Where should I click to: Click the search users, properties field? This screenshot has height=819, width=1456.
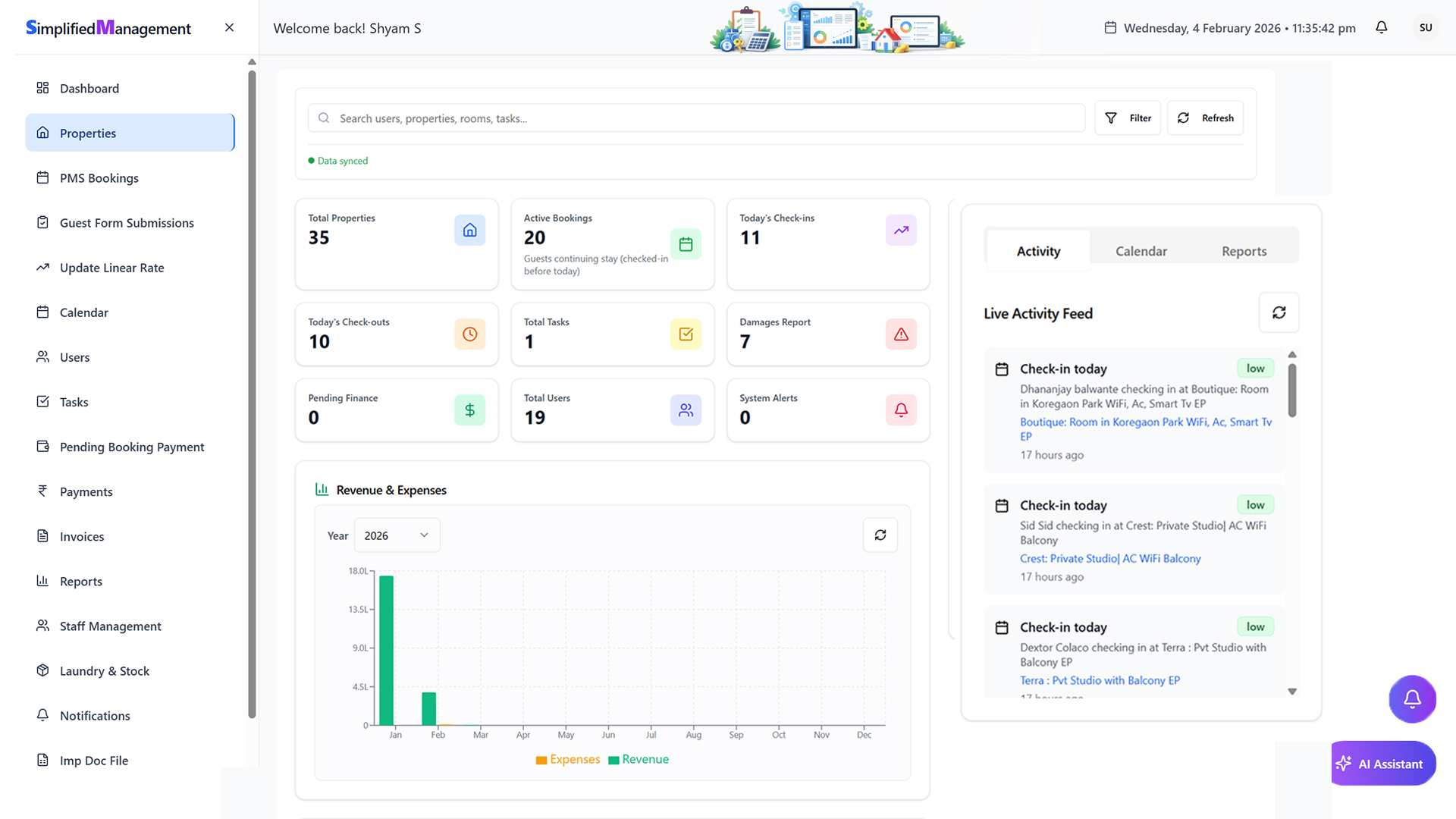696,118
